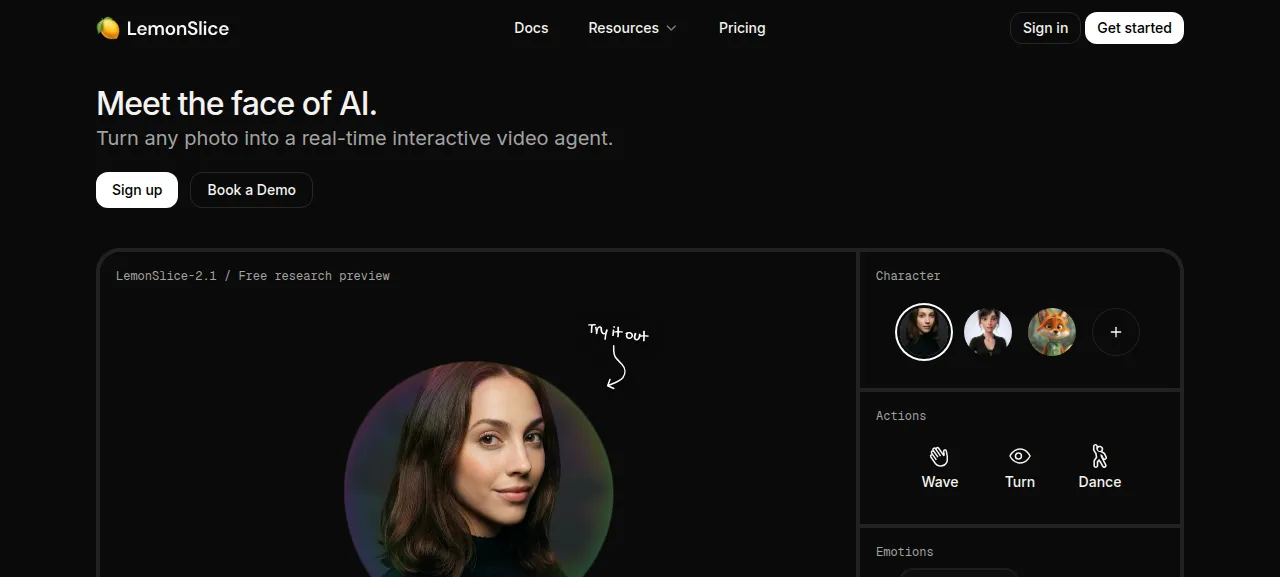The image size is (1280, 577).
Task: Open the Docs page
Action: [531, 28]
